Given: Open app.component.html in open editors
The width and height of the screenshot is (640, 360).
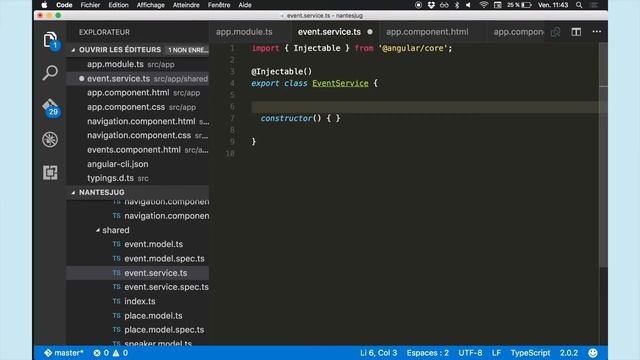Looking at the screenshot, I should (x=138, y=93).
